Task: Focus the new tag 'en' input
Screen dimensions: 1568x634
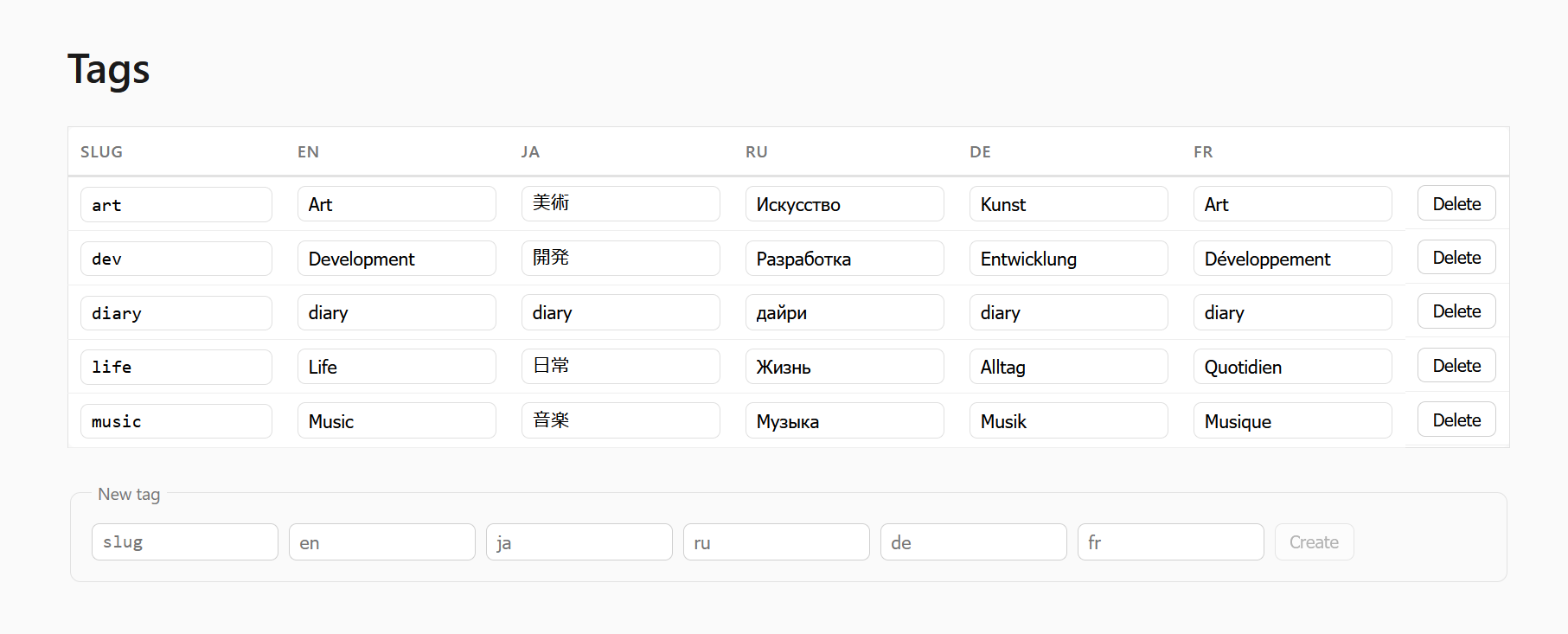Action: point(382,541)
